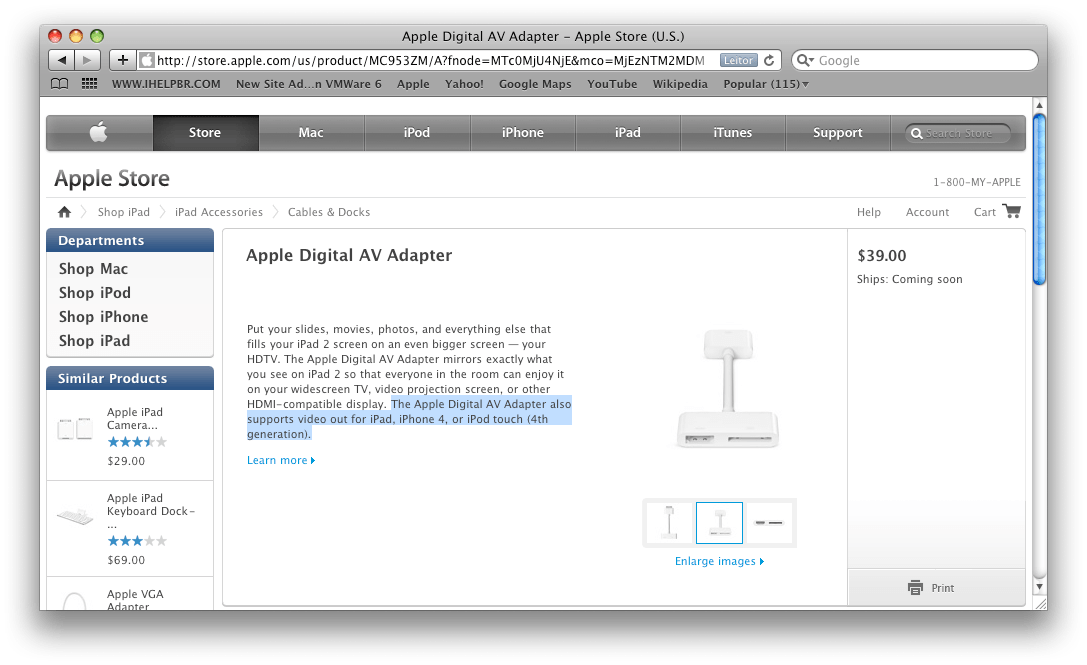This screenshot has height=665, width=1087.
Task: Open Wikipedia bookmark
Action: [x=680, y=84]
